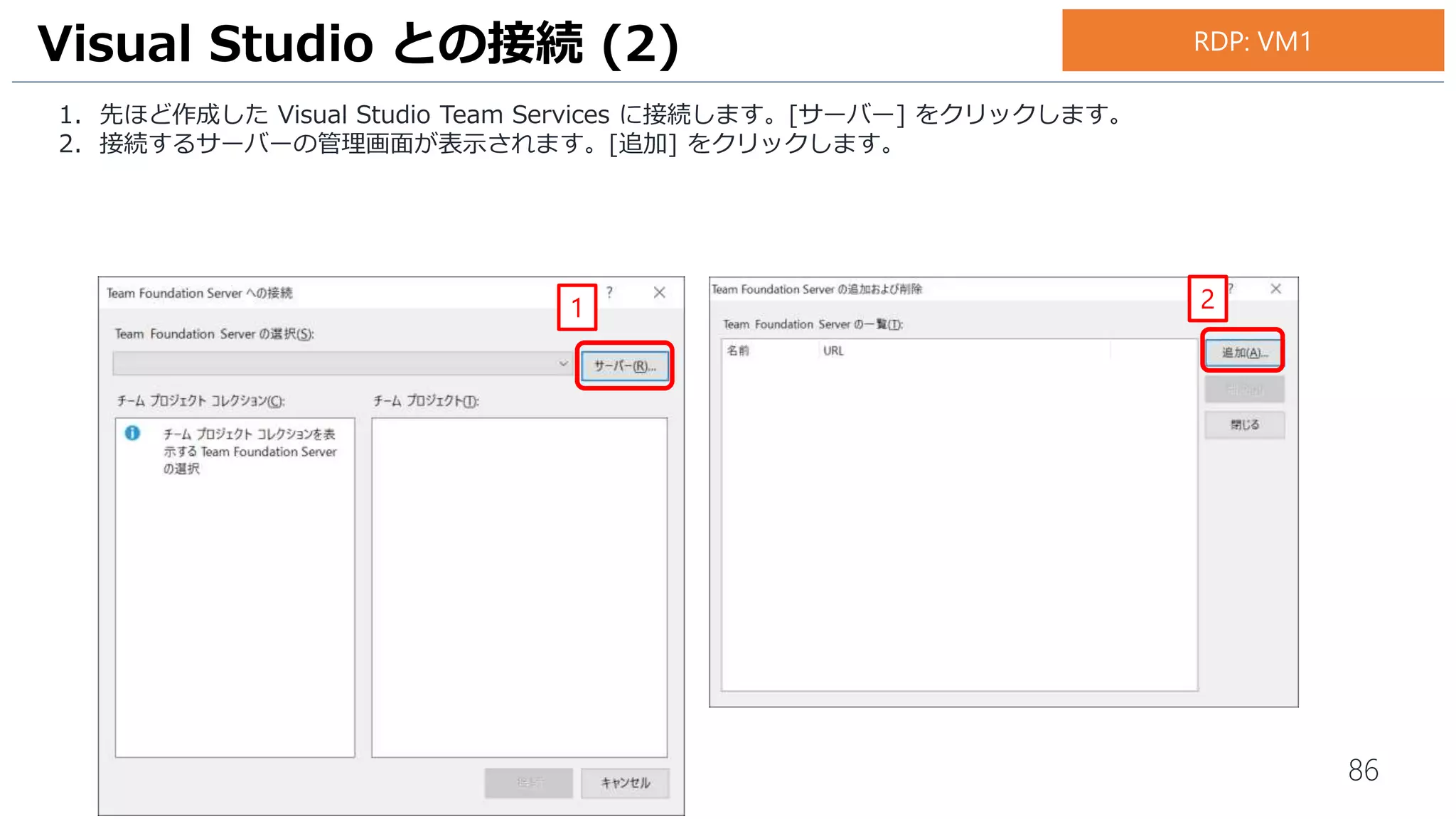Close the 追加および削除 dialog window

click(x=1275, y=288)
